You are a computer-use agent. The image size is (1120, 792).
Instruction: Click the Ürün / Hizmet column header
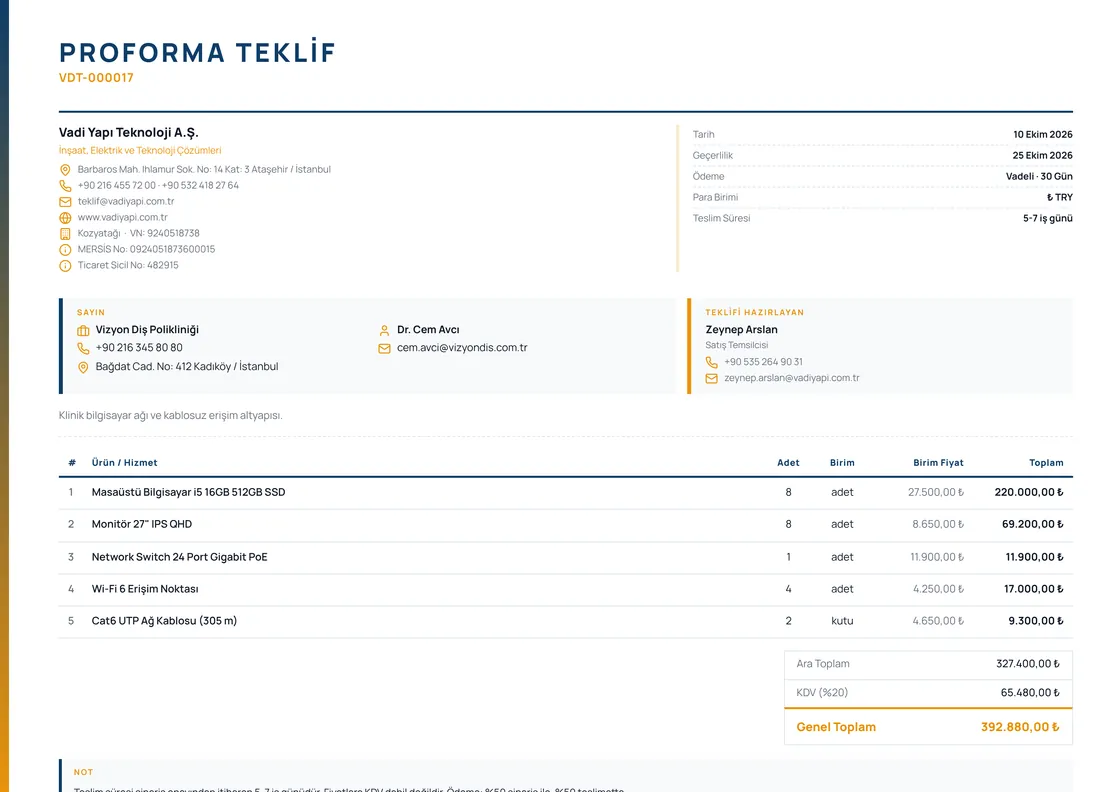click(124, 463)
